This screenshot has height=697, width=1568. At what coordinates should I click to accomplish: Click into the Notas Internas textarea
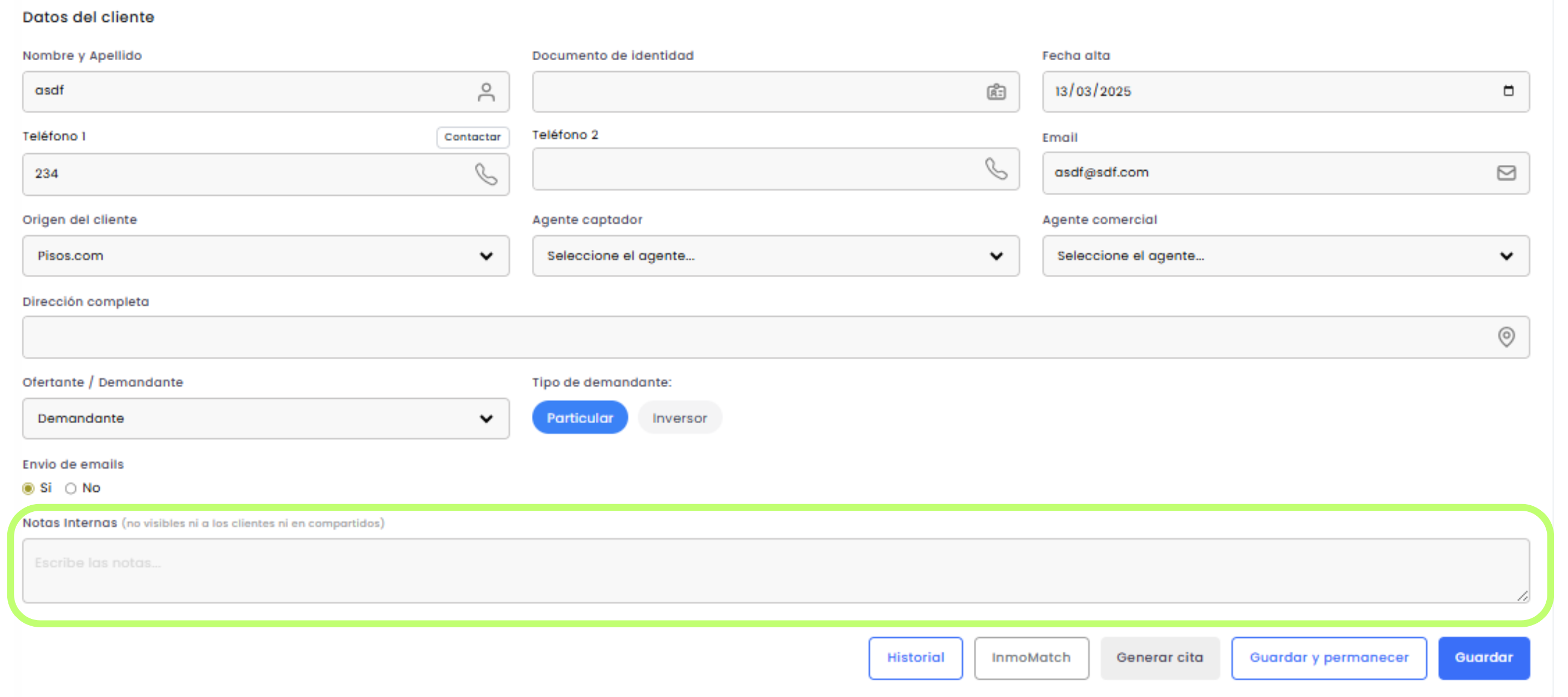click(775, 570)
